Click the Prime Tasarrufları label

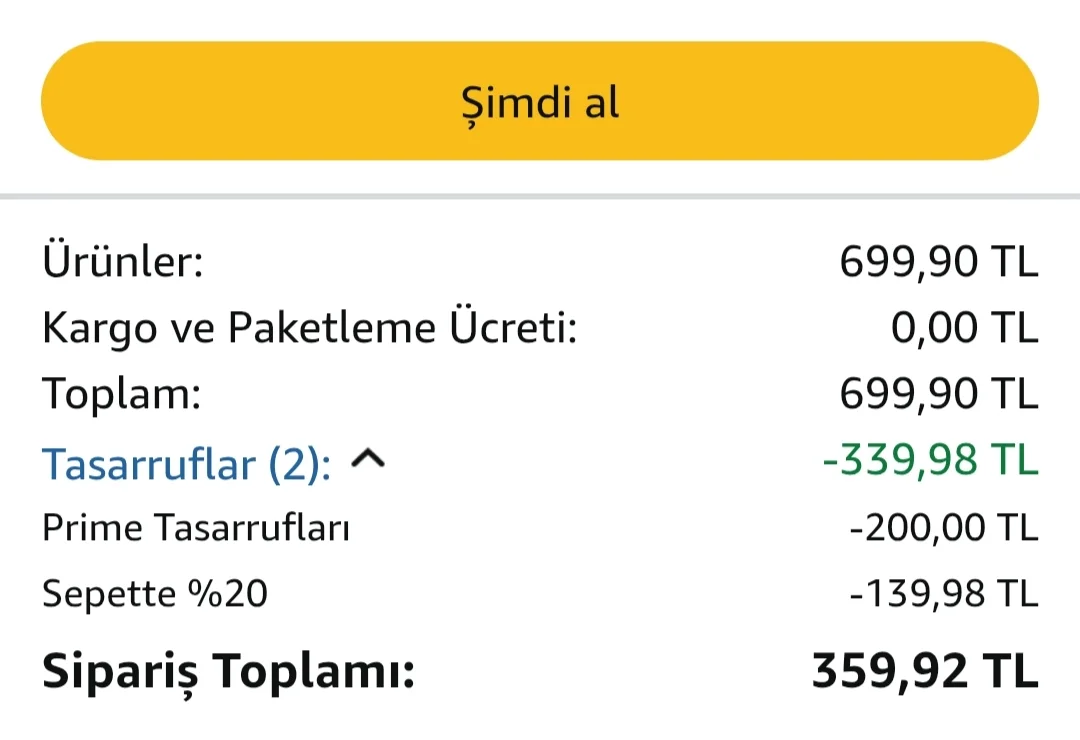[x=196, y=528]
